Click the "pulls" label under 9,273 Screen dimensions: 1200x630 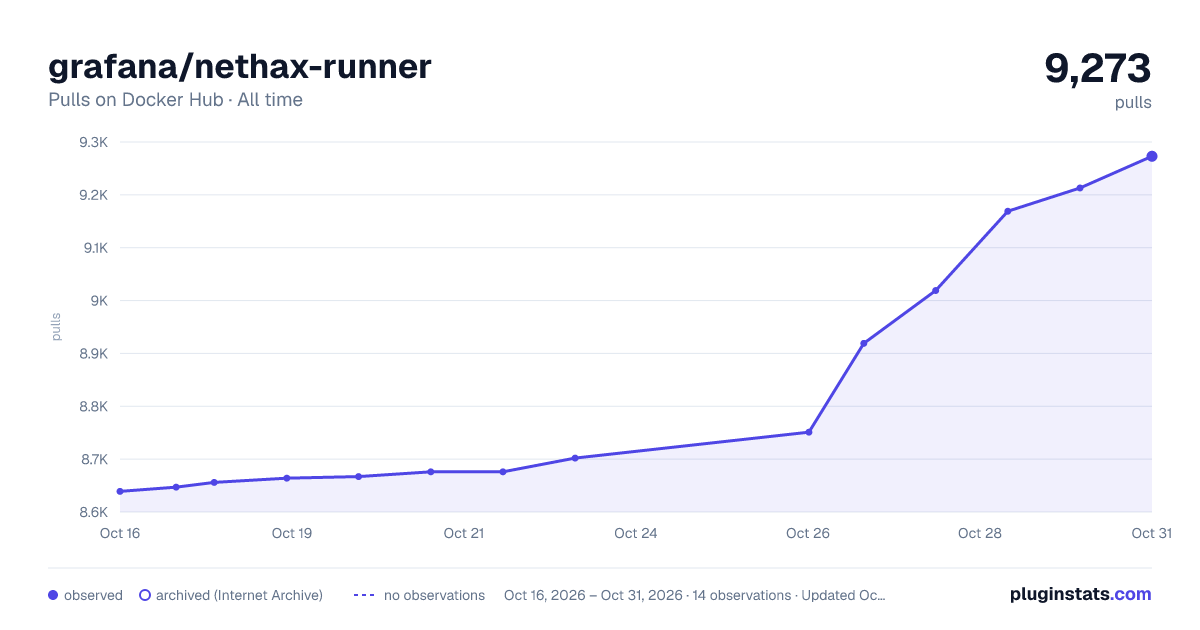click(1133, 102)
